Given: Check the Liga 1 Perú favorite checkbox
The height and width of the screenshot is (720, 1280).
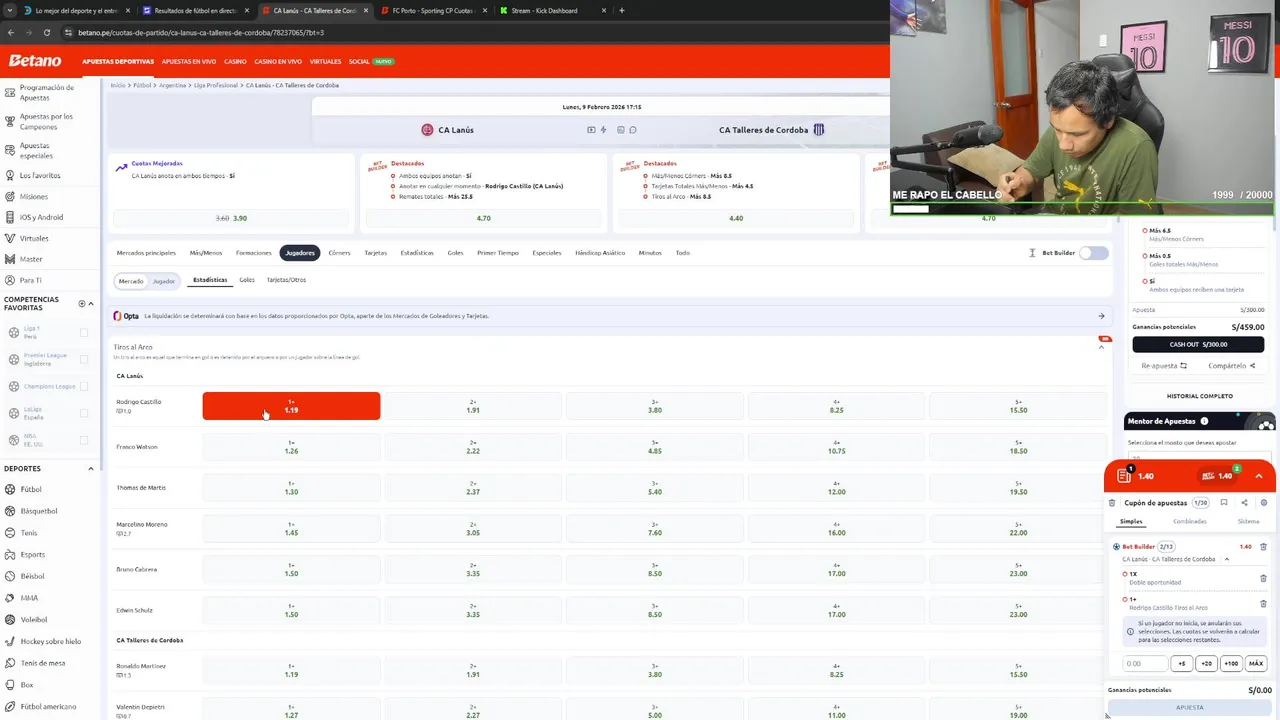Looking at the screenshot, I should [x=83, y=332].
